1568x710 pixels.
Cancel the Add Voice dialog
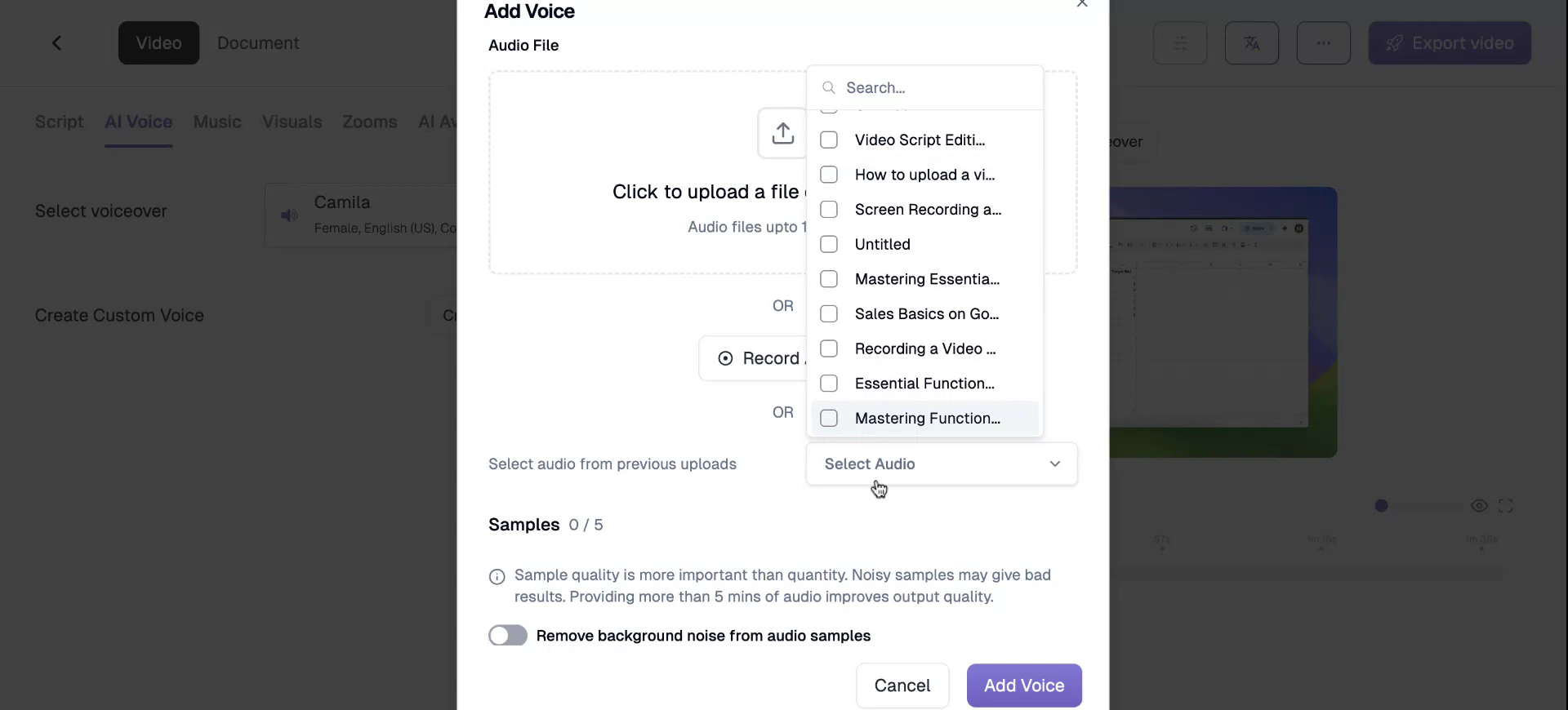point(902,686)
